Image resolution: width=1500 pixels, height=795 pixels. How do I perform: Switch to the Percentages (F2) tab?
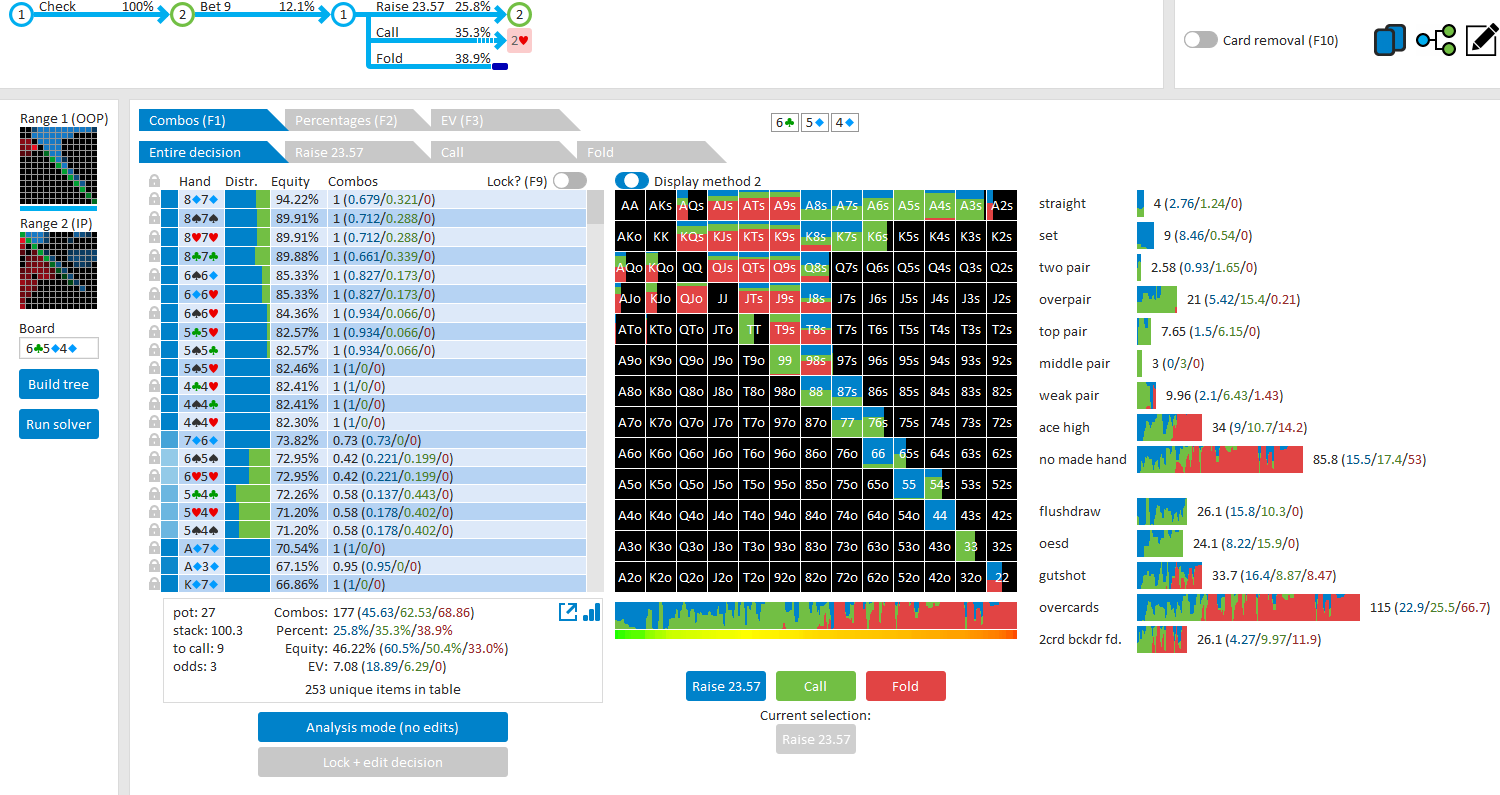tap(345, 120)
